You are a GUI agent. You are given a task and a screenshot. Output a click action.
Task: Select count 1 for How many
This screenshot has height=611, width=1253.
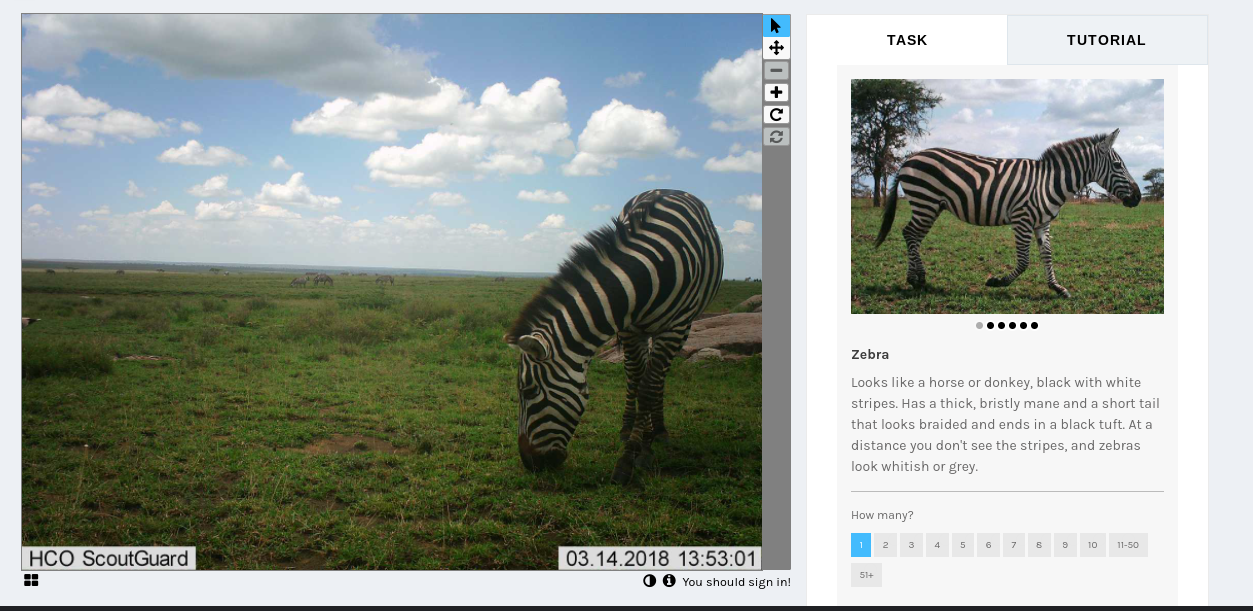click(x=861, y=545)
